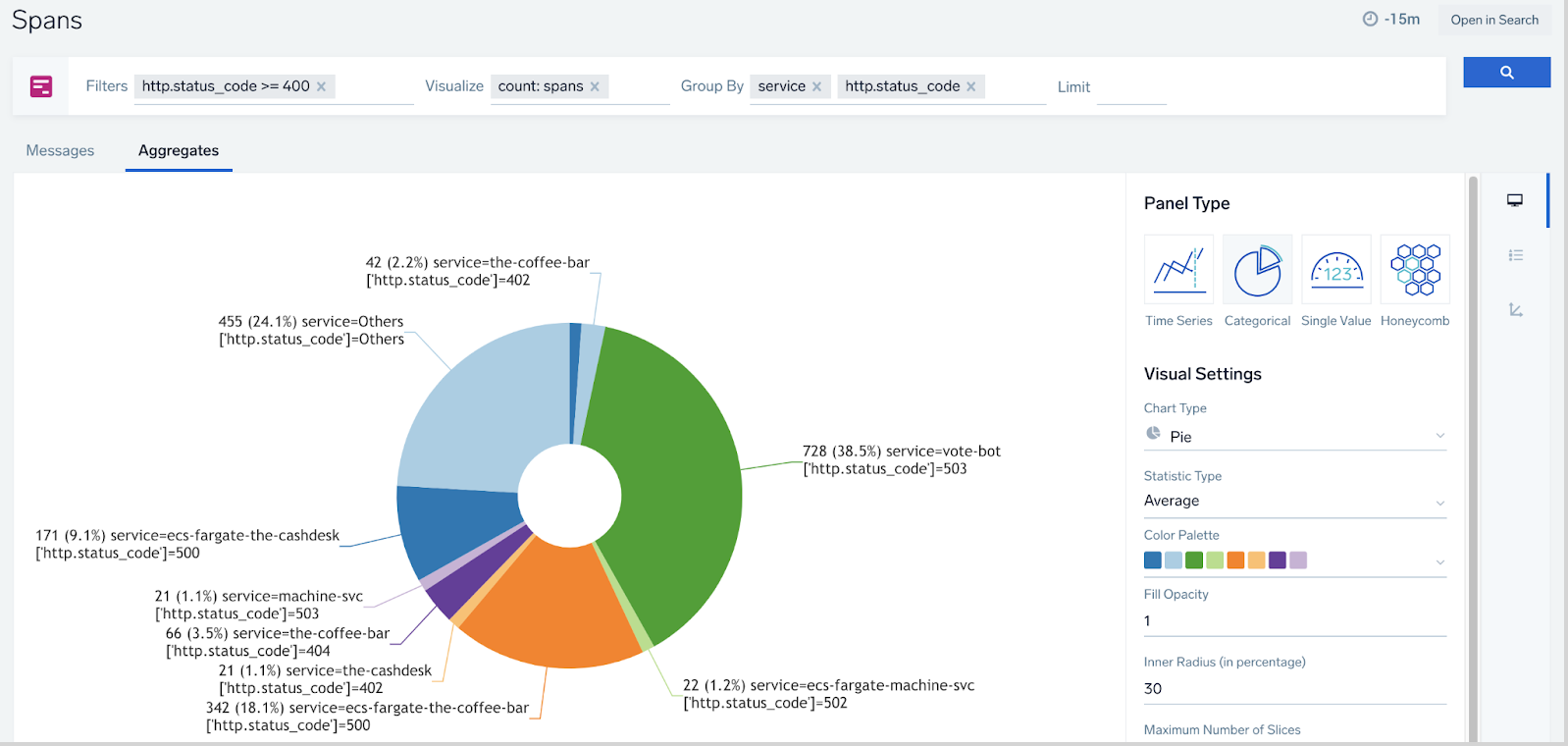Pick the Honeycomb panel type
This screenshot has height=746, width=1568.
(x=1414, y=270)
